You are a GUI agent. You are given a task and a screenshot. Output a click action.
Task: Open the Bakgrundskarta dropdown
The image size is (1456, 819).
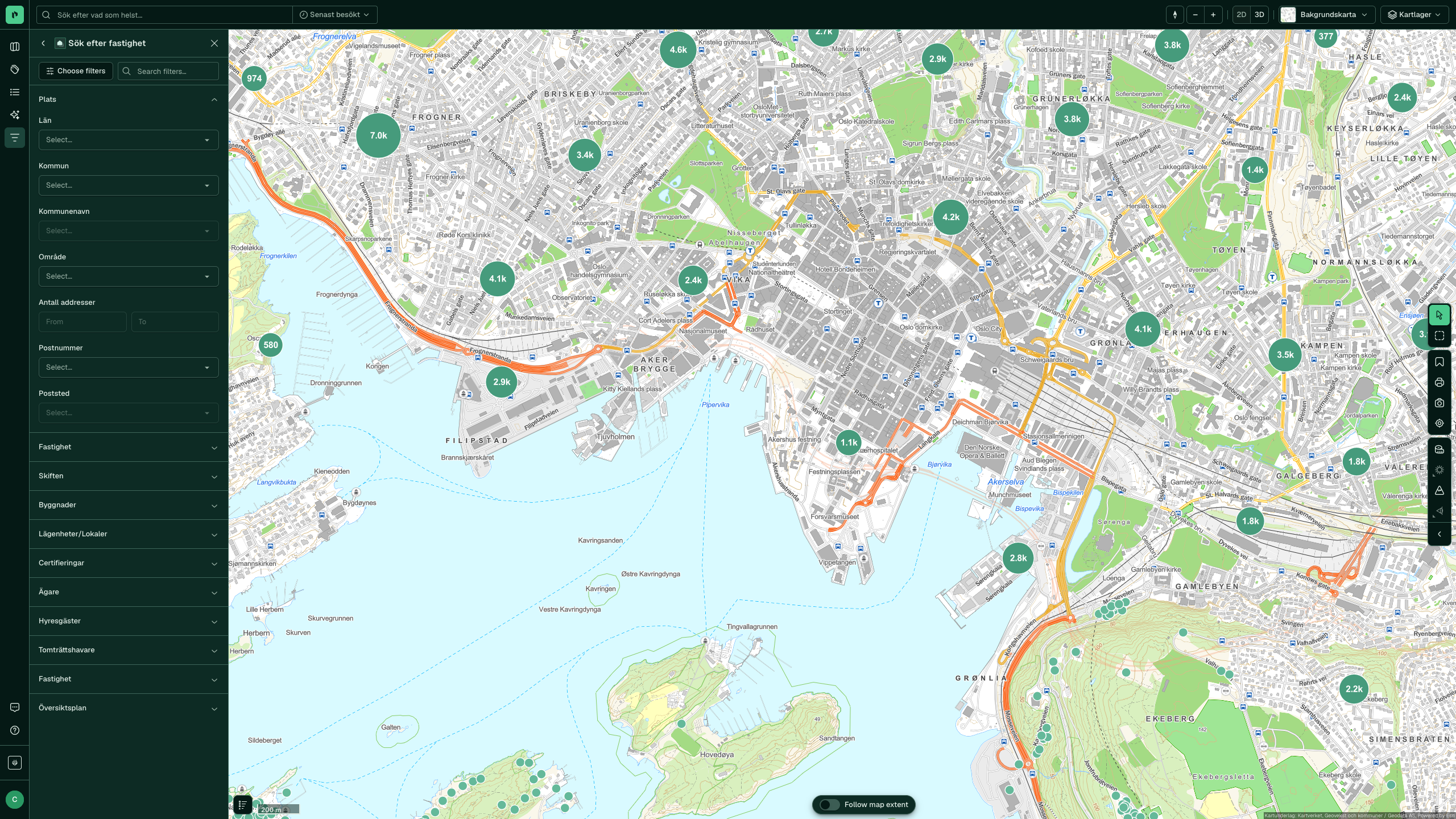pos(1327,15)
